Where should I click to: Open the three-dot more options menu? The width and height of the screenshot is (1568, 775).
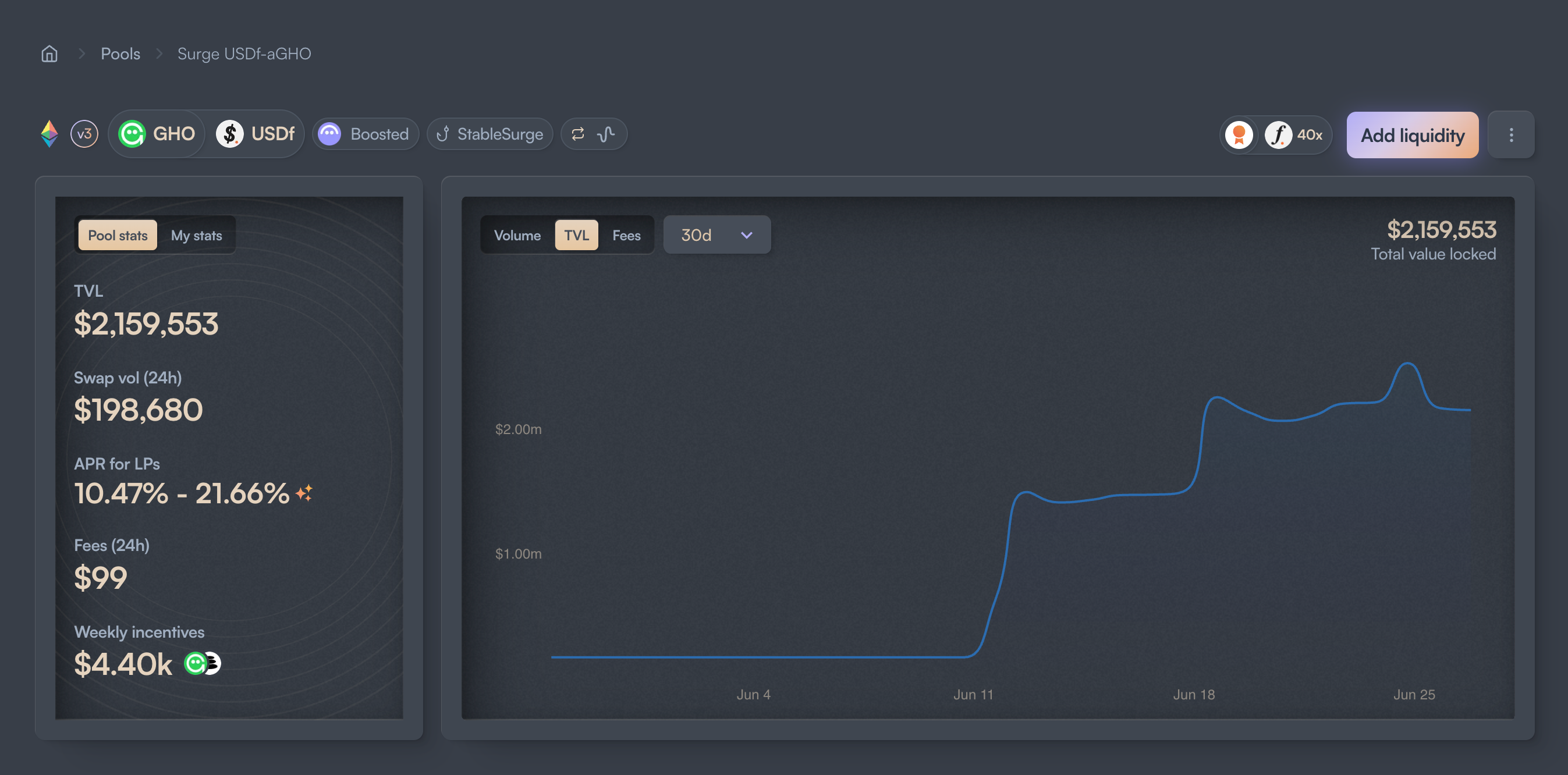pos(1511,135)
